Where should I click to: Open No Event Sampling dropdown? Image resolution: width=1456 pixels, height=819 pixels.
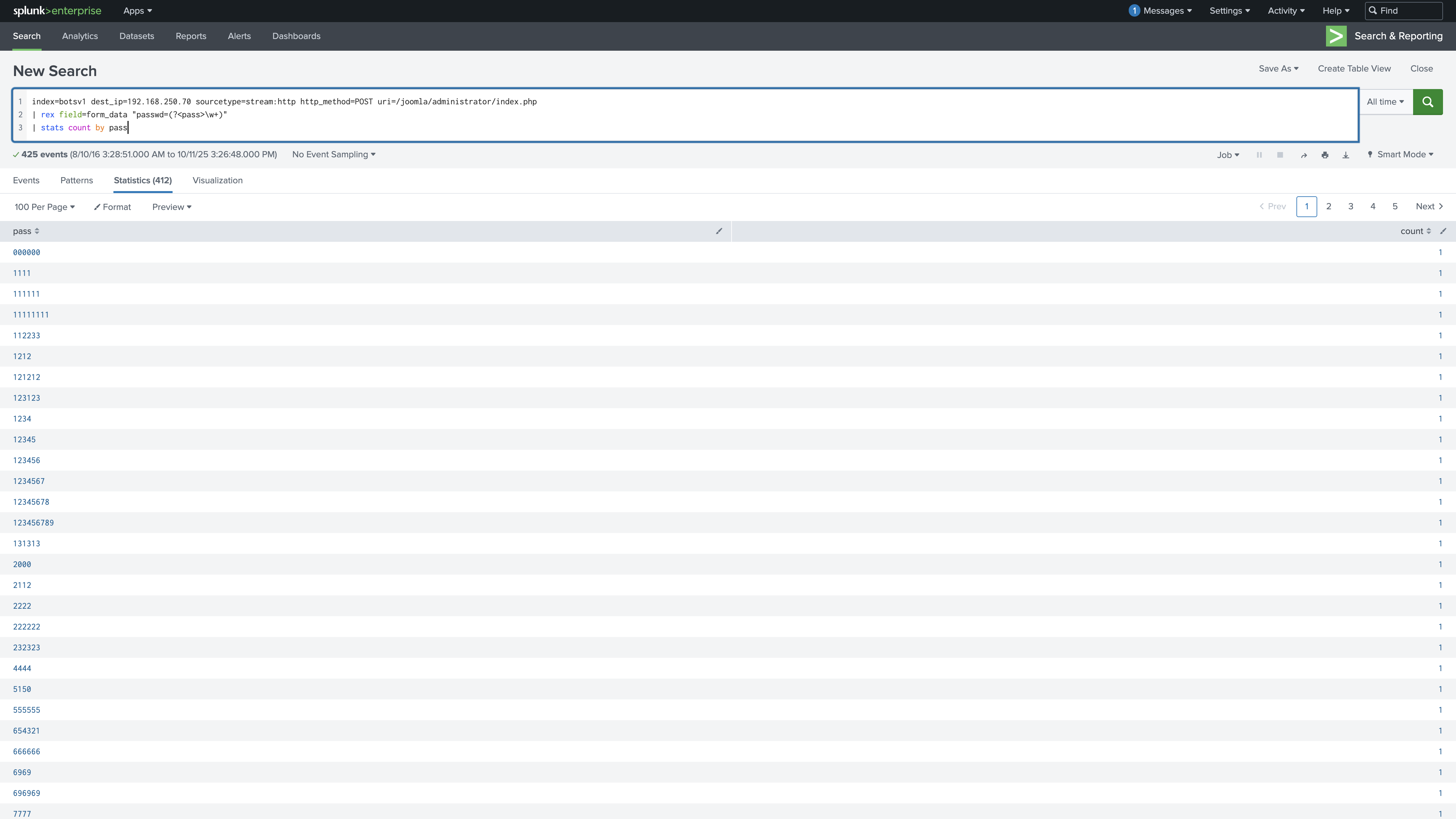pyautogui.click(x=333, y=154)
